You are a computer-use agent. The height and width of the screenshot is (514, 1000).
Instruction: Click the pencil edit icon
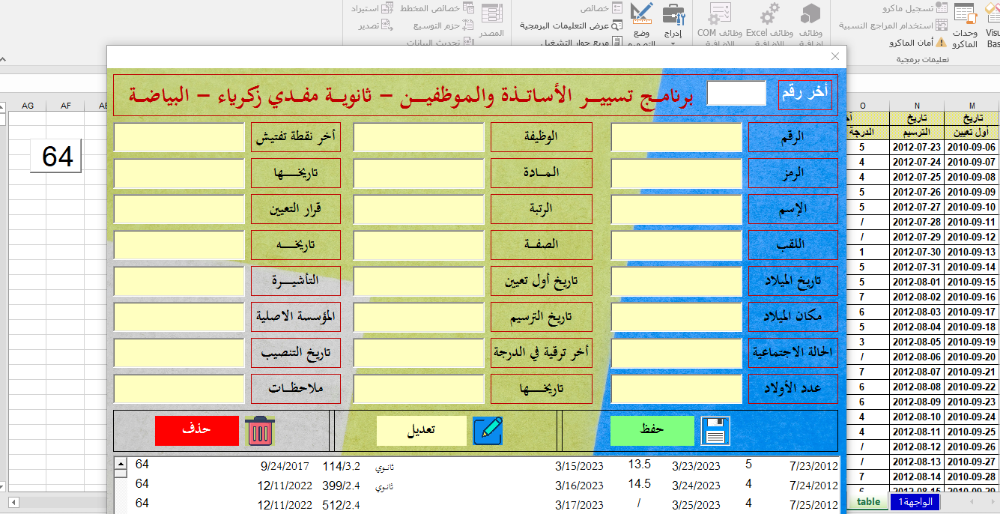488,430
